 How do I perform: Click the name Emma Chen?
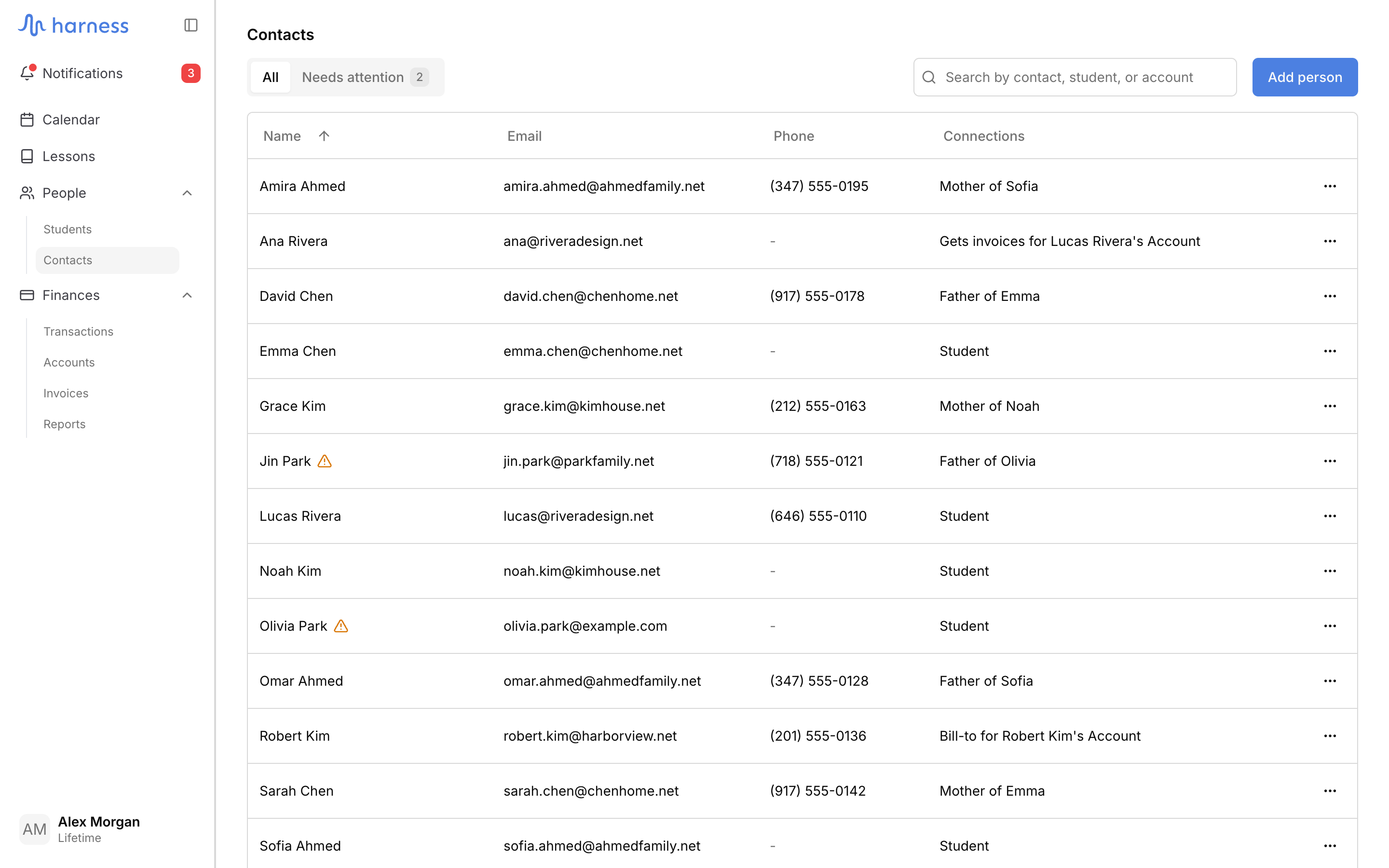pos(298,351)
